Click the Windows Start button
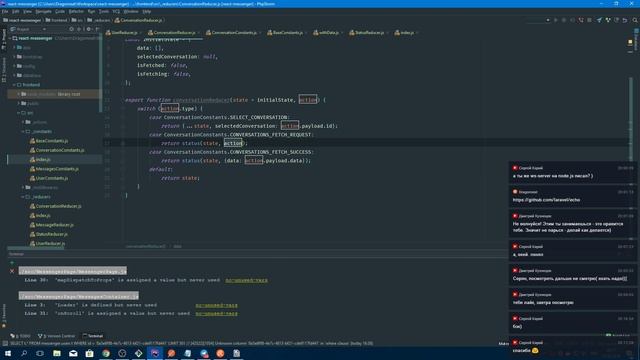 [x=8, y=353]
